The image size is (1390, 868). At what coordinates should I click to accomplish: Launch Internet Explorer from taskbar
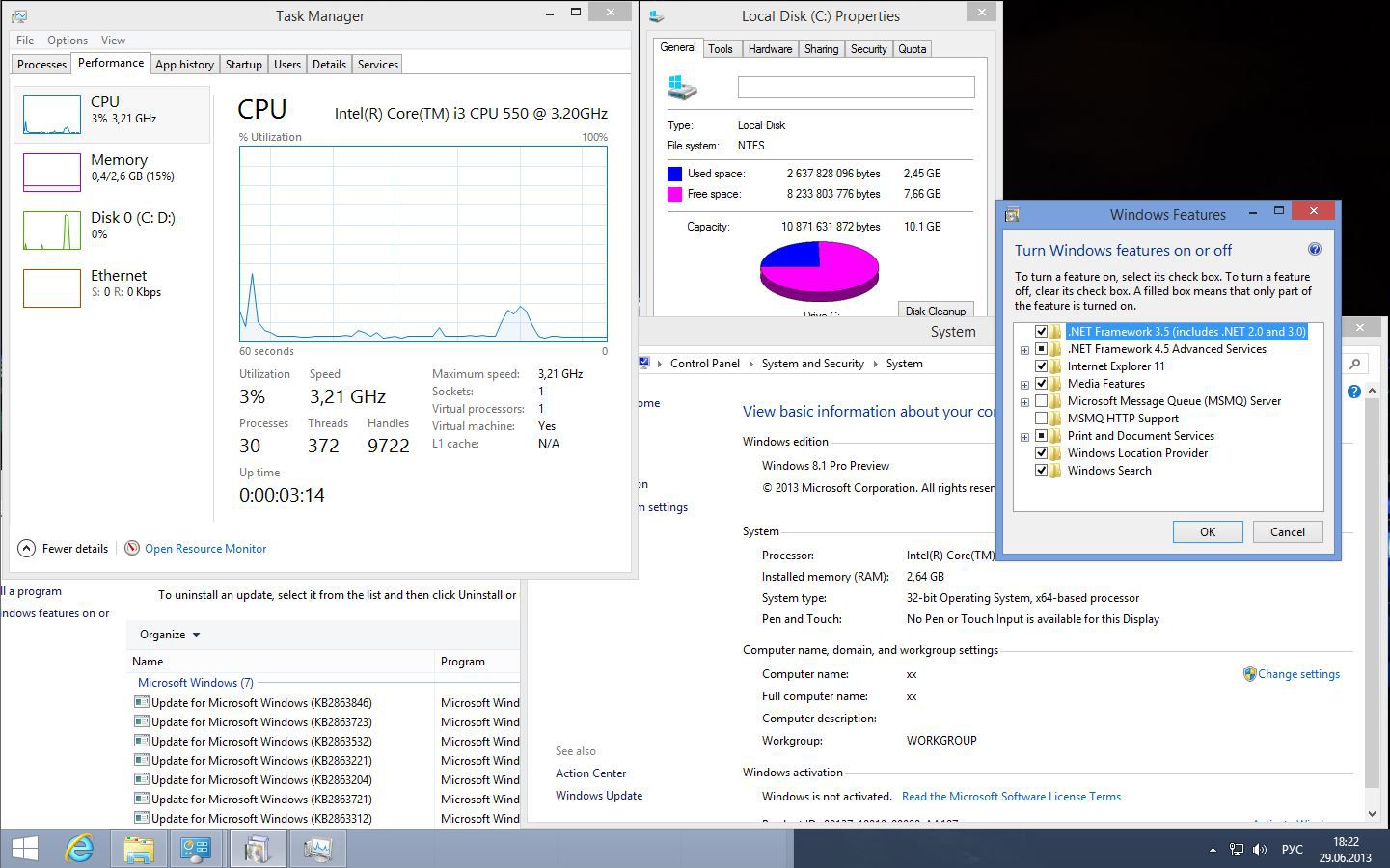[79, 849]
